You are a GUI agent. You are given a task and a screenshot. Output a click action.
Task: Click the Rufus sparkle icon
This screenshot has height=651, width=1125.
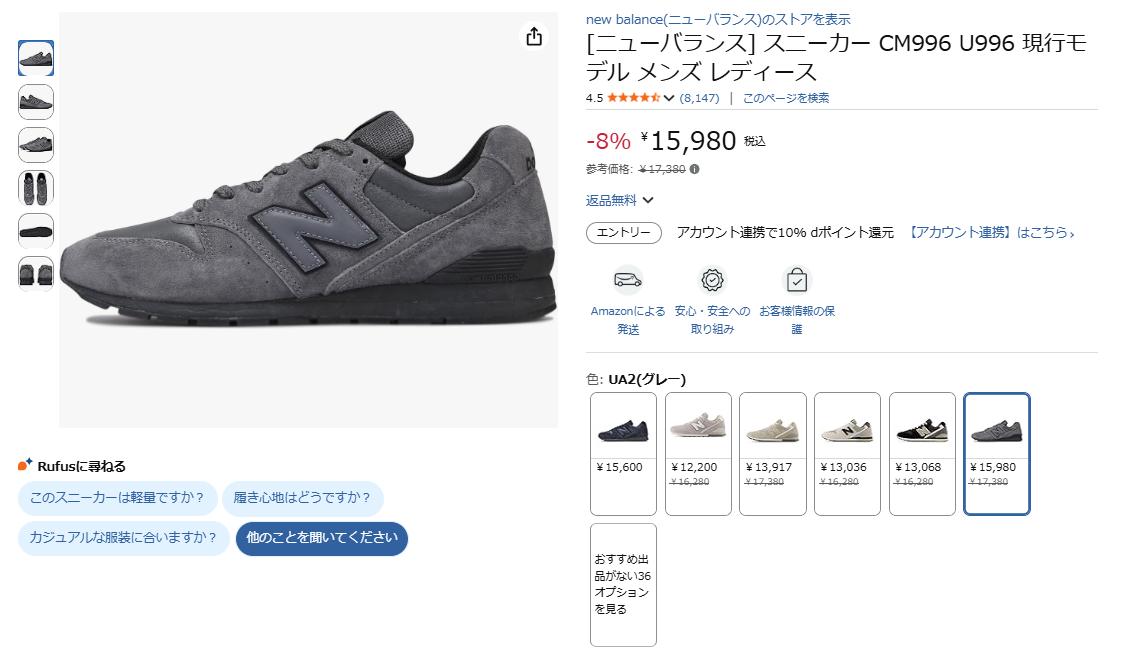coord(26,465)
